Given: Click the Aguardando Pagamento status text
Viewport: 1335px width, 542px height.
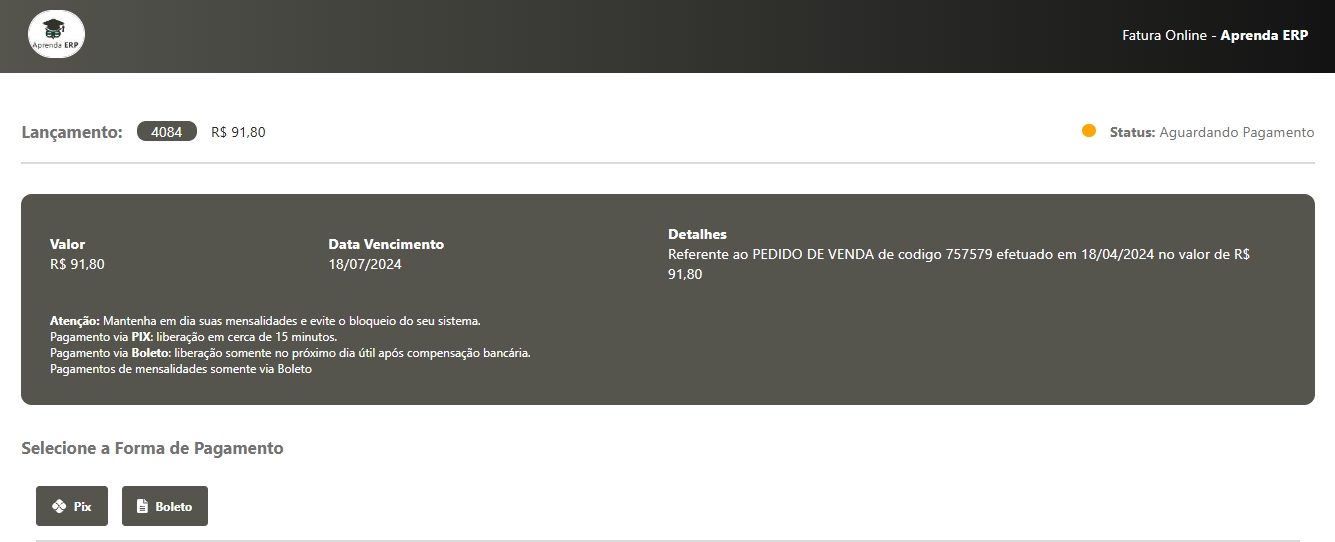Looking at the screenshot, I should tap(1236, 132).
